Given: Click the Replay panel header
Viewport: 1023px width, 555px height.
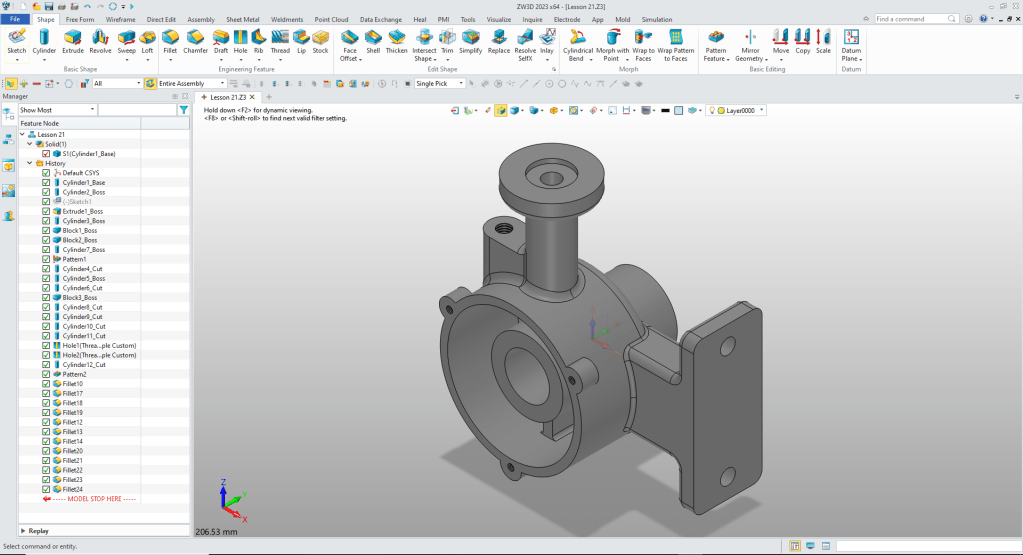Looking at the screenshot, I should [38, 531].
